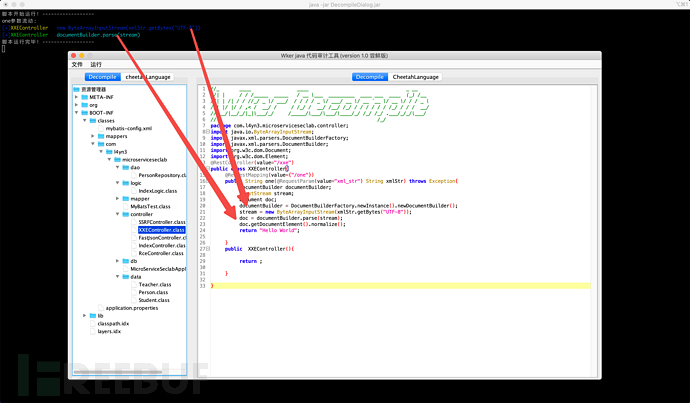Viewport: 690px width, 403px height.
Task: Click the data folder icon
Action: [126, 277]
